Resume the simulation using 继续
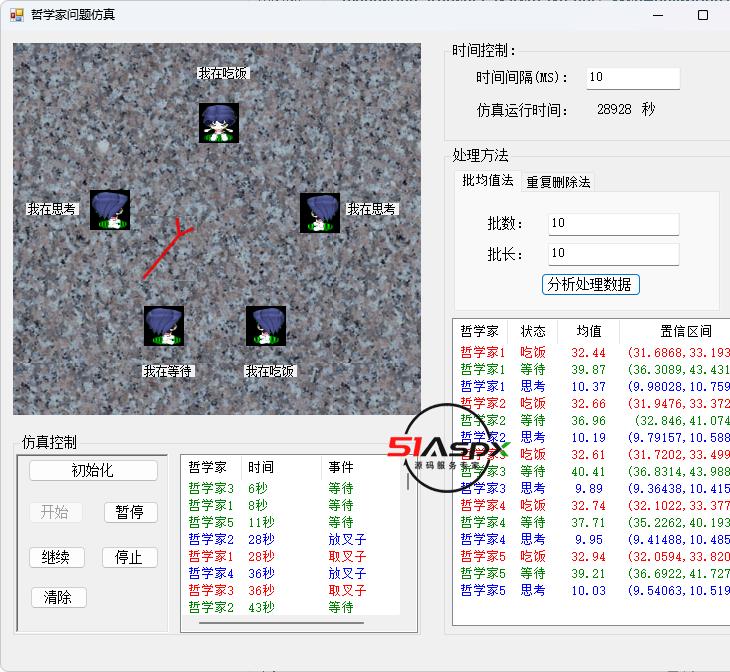This screenshot has width=730, height=672. (x=56, y=557)
